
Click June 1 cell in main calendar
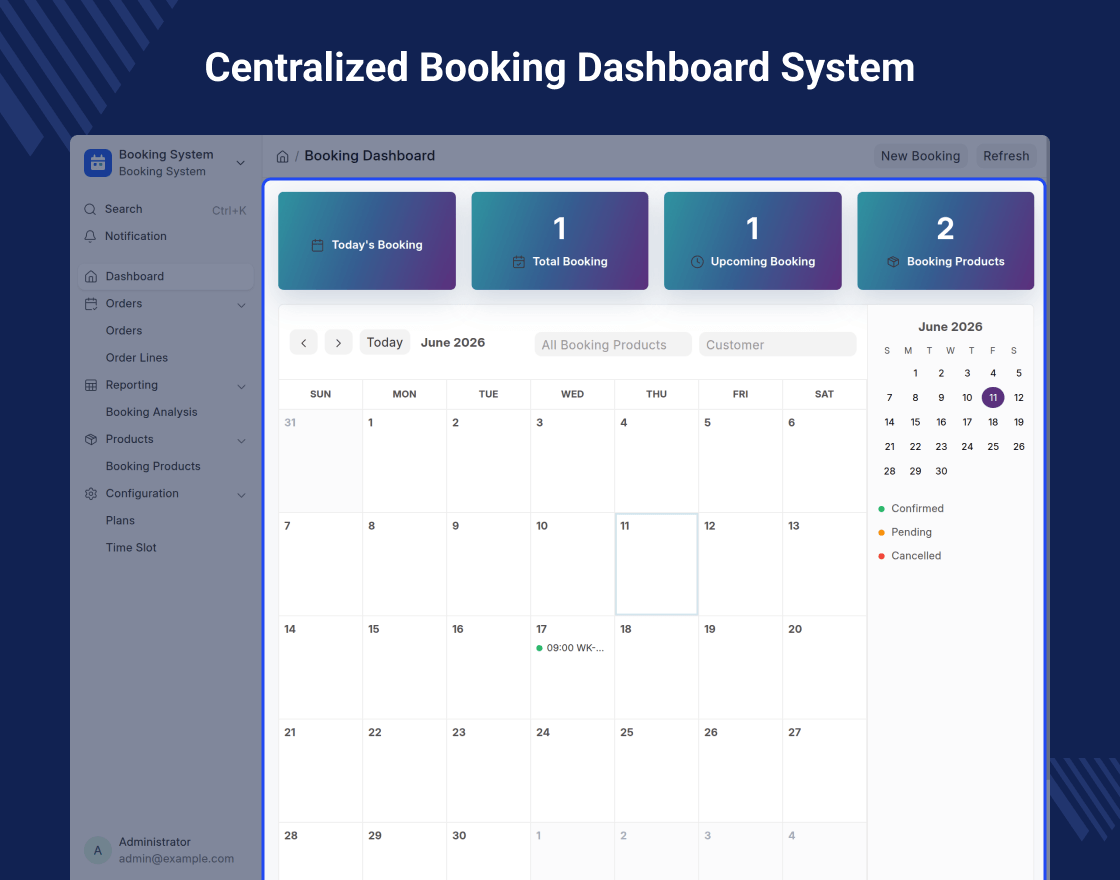click(404, 461)
